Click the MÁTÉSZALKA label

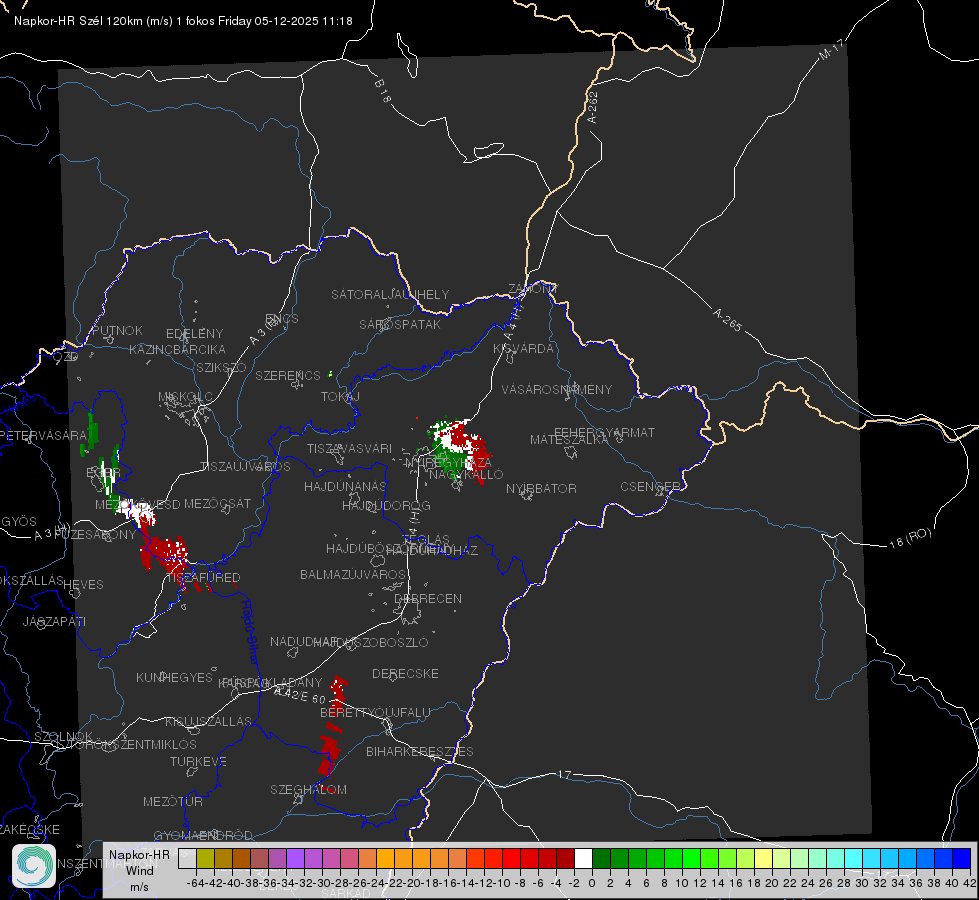point(569,440)
